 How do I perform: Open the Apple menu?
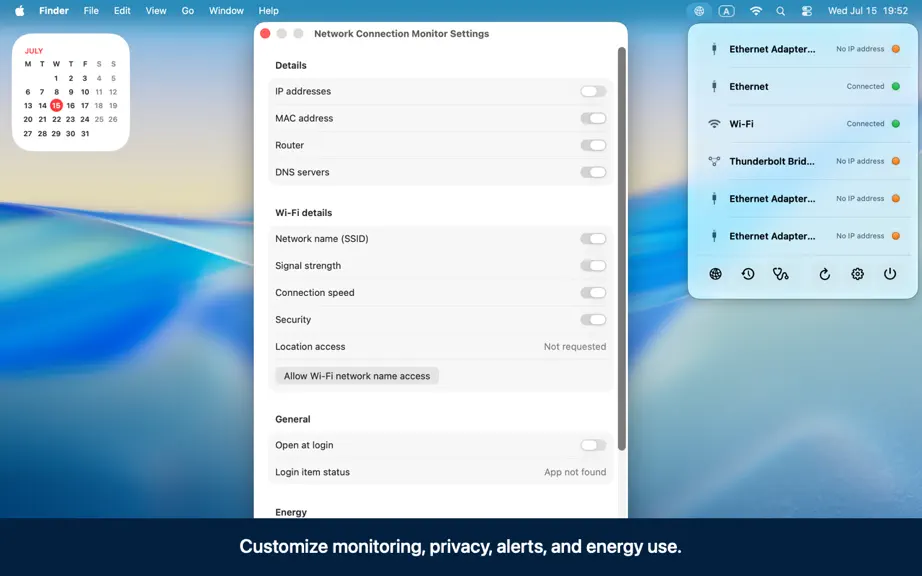coord(19,11)
